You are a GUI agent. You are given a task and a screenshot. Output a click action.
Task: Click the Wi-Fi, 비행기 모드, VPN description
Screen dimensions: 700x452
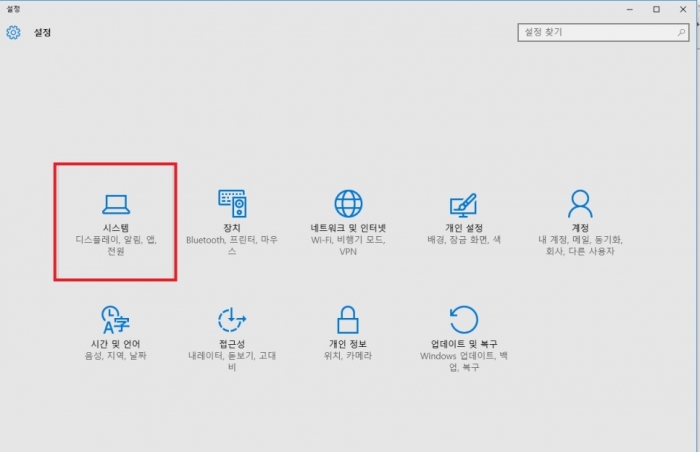(x=348, y=246)
